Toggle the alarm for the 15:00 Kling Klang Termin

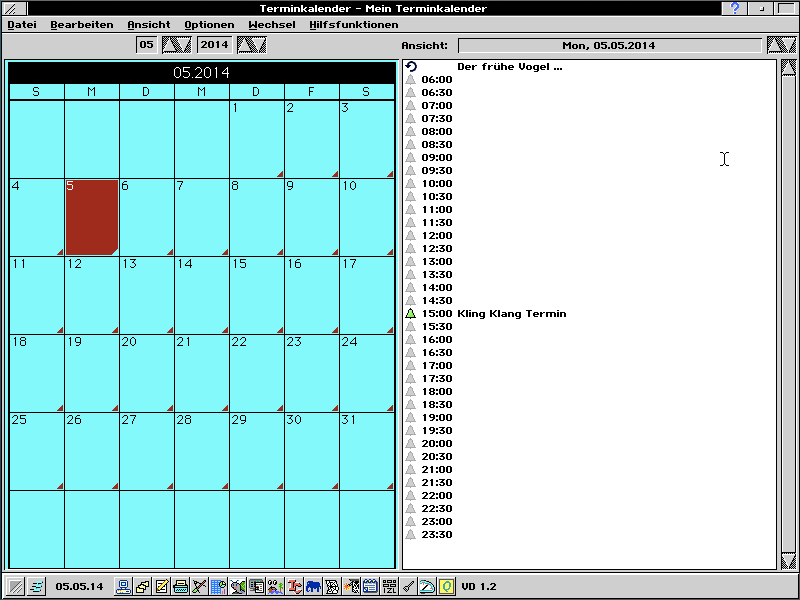(x=412, y=312)
